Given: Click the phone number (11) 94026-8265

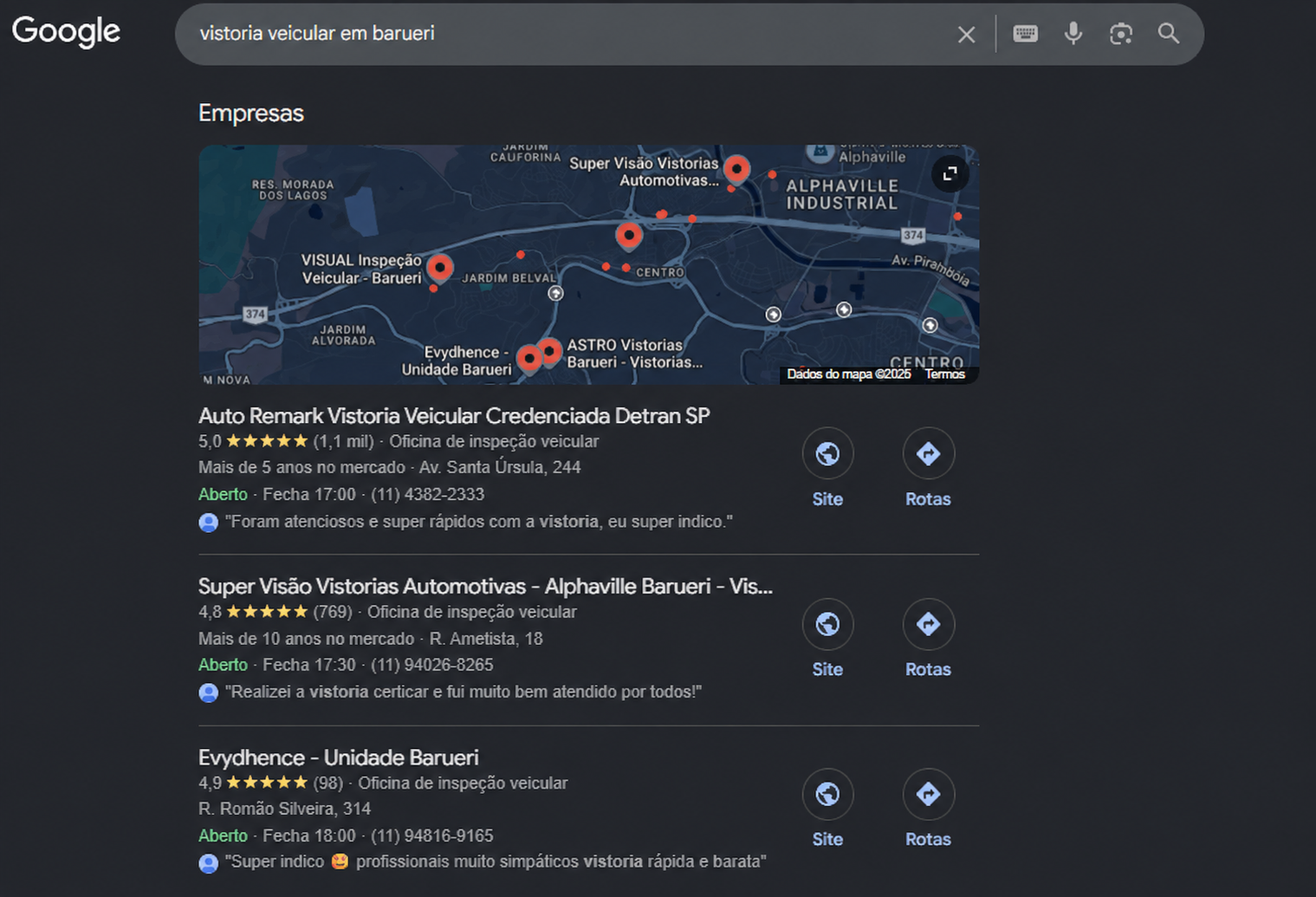Looking at the screenshot, I should coord(432,665).
